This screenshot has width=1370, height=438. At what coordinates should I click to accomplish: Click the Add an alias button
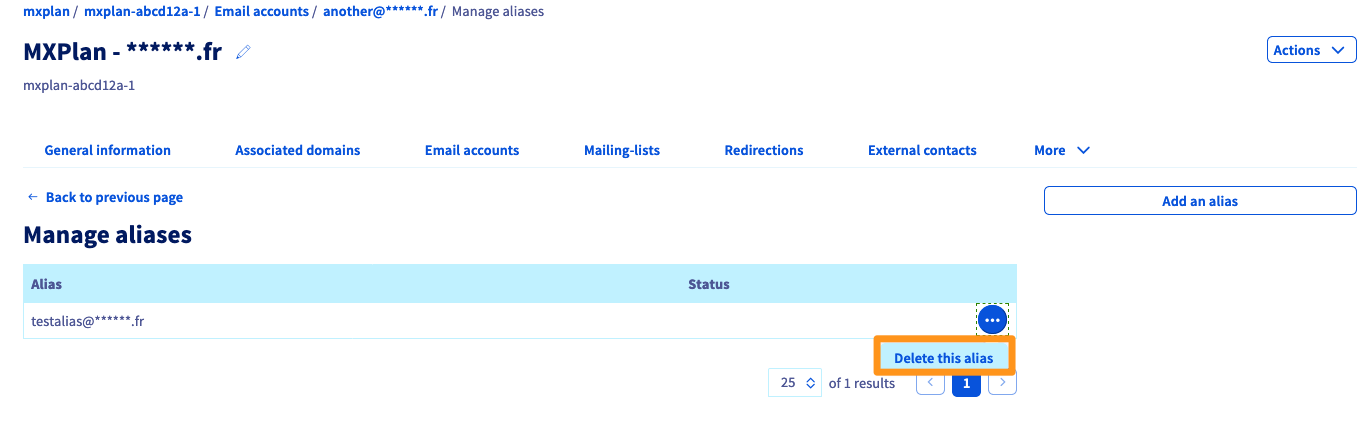pos(1199,201)
